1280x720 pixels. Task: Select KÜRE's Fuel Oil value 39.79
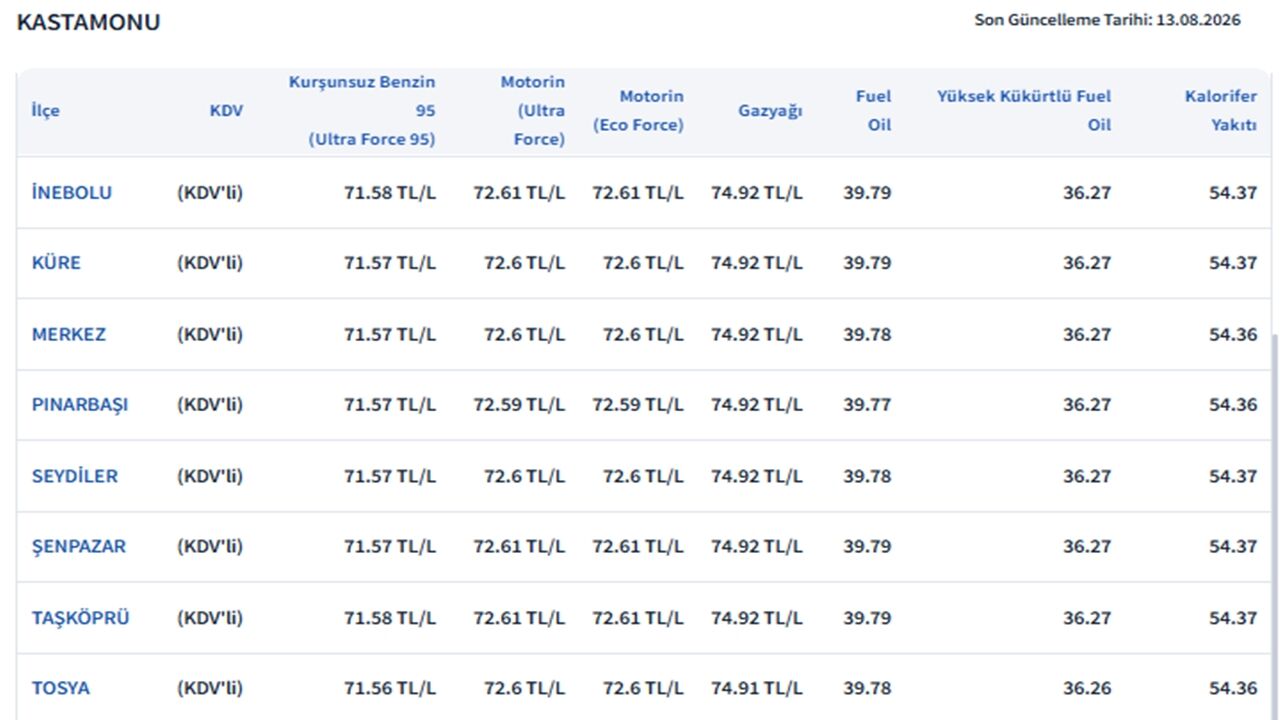tap(867, 263)
